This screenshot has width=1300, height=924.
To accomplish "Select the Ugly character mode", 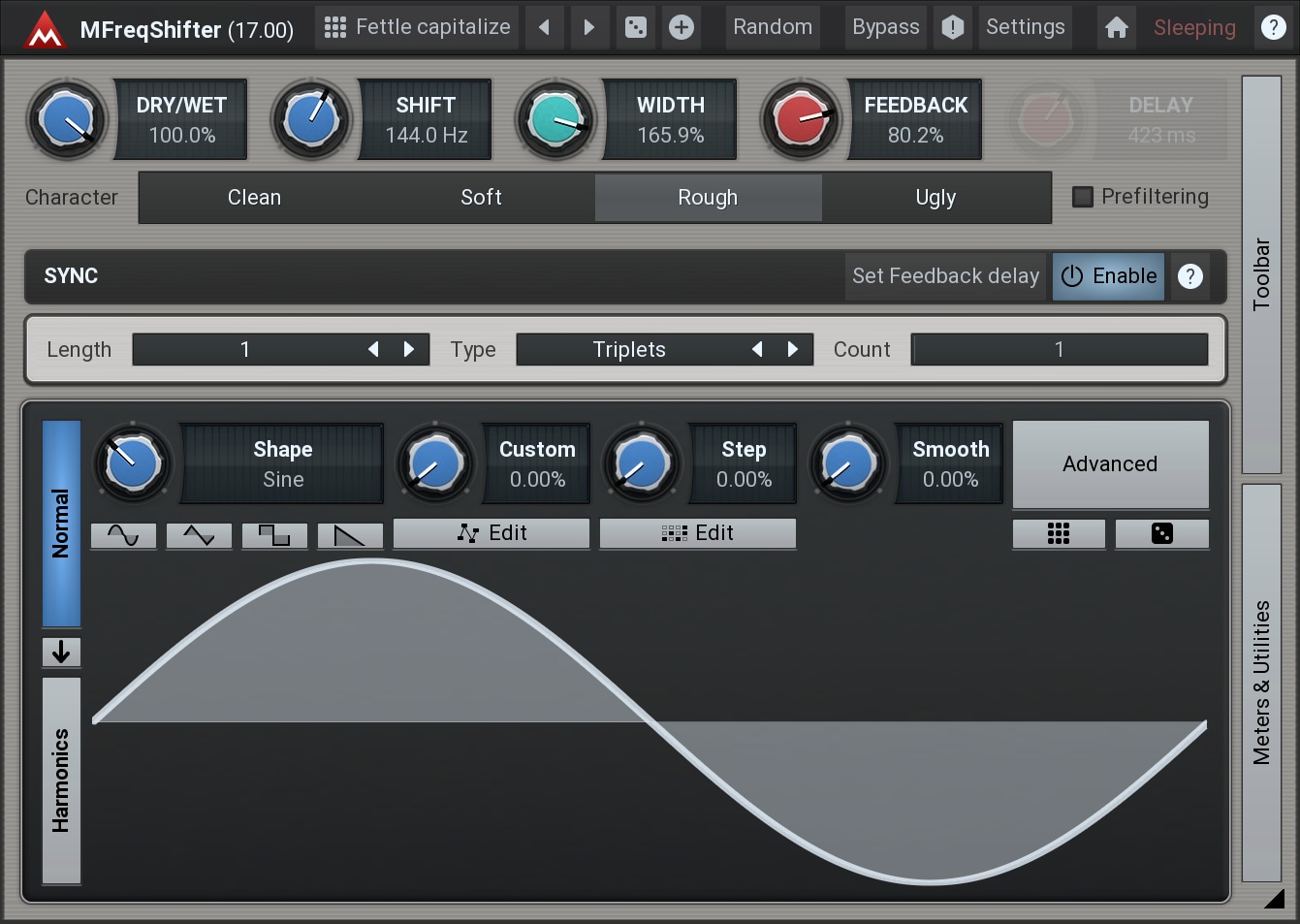I will click(935, 198).
